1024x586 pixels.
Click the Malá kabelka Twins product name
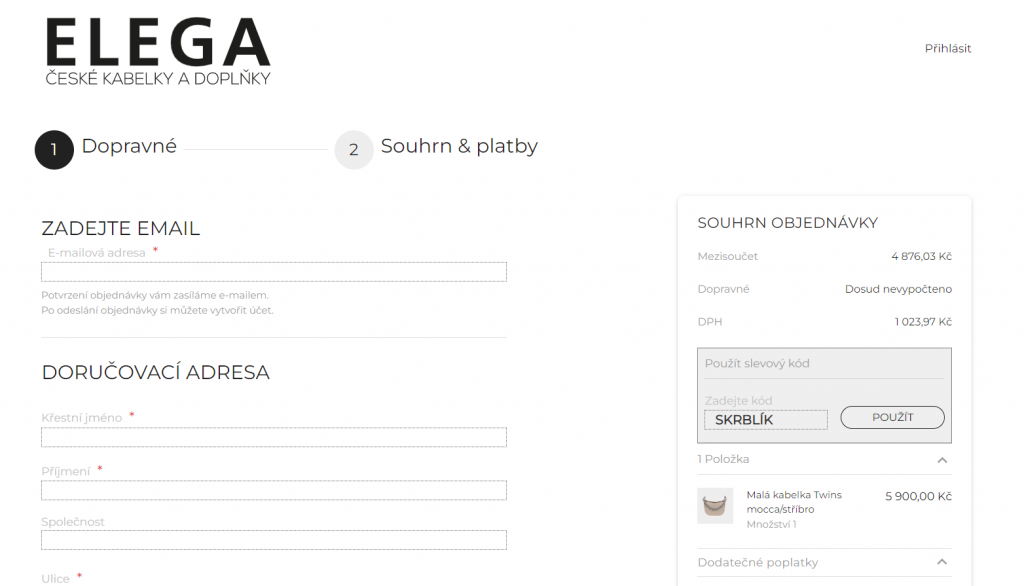tap(794, 502)
